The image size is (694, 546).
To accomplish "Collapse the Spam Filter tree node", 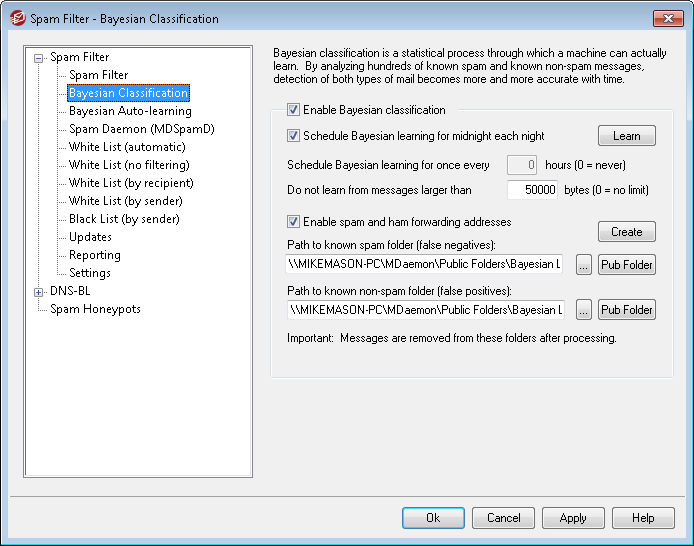I will tap(39, 58).
